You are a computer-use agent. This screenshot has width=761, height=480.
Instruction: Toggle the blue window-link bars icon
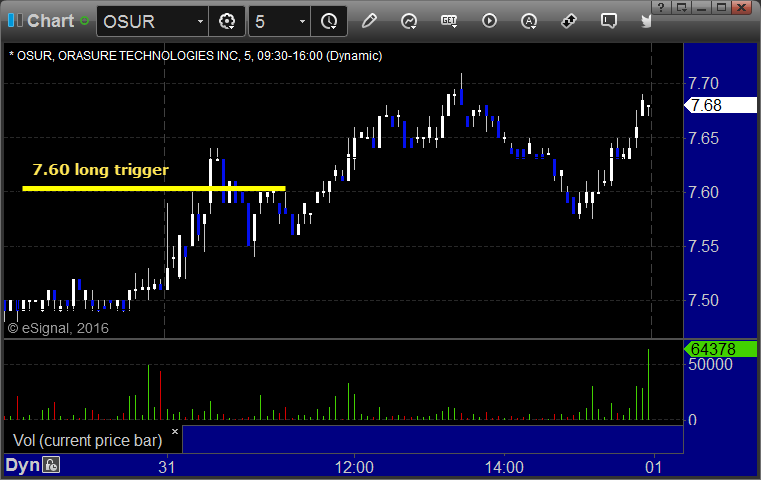[15, 20]
